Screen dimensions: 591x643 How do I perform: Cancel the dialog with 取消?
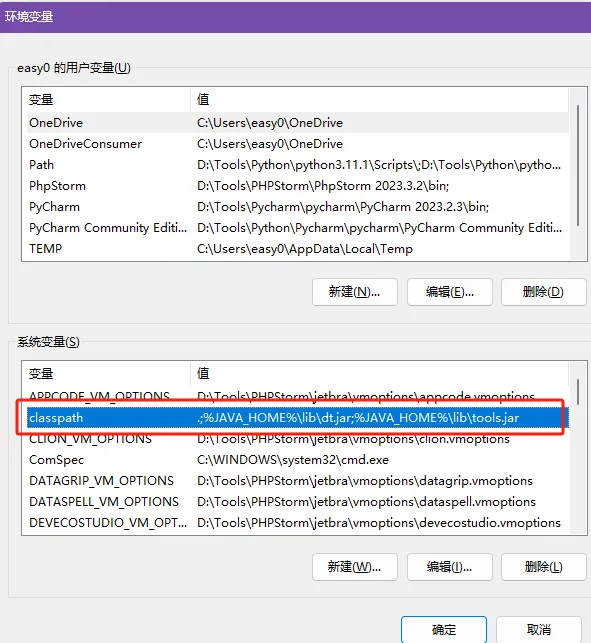point(539,629)
